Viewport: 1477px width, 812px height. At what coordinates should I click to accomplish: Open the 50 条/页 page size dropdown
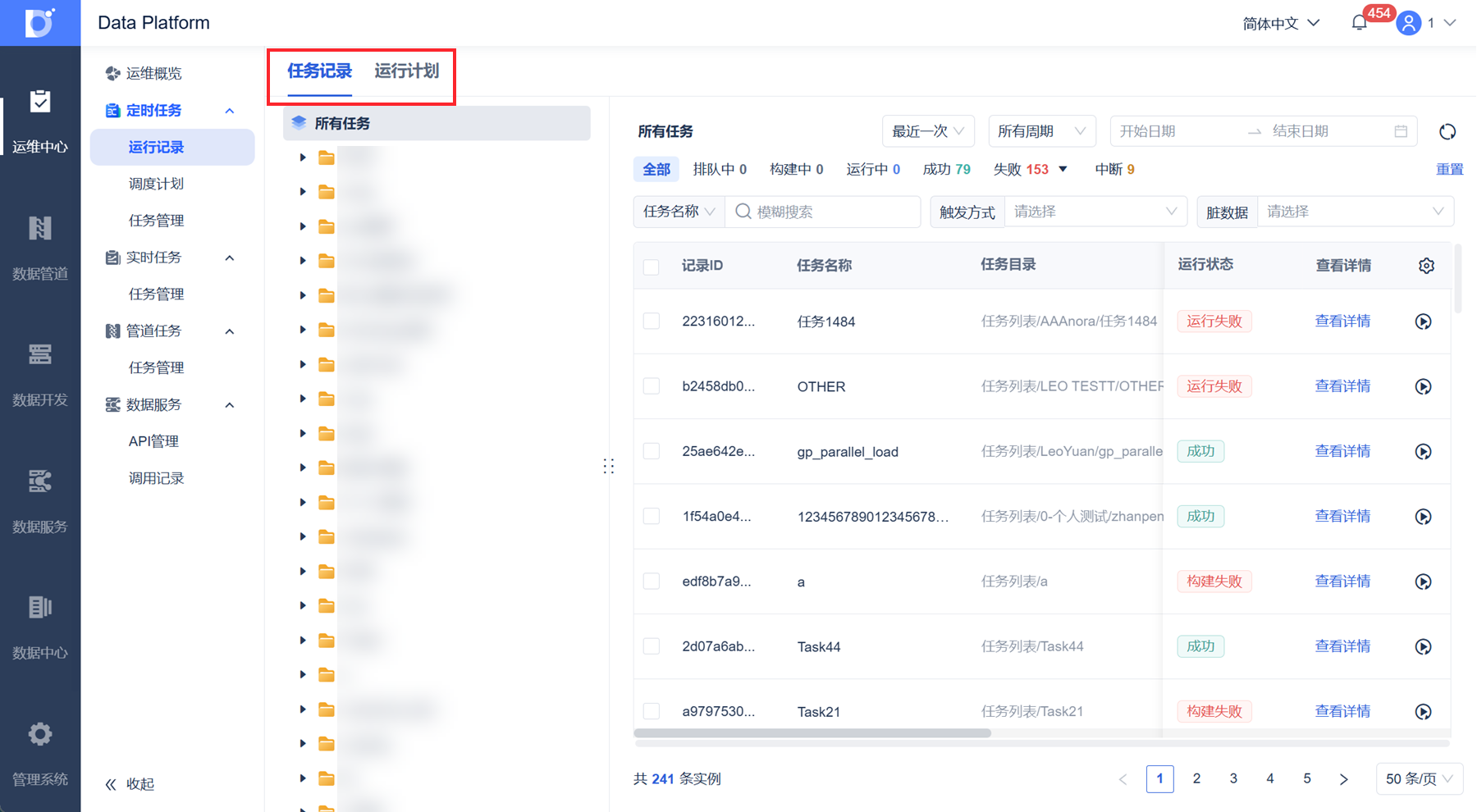[x=1419, y=778]
